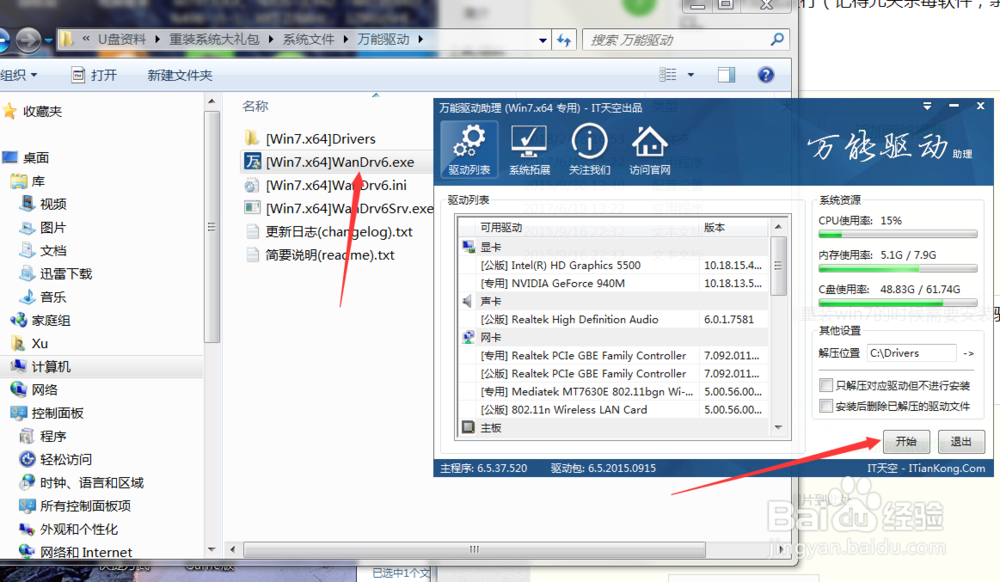Click the 重装系统大礼包 breadcrumb segment
Image resolution: width=1000 pixels, height=582 pixels.
[214, 40]
